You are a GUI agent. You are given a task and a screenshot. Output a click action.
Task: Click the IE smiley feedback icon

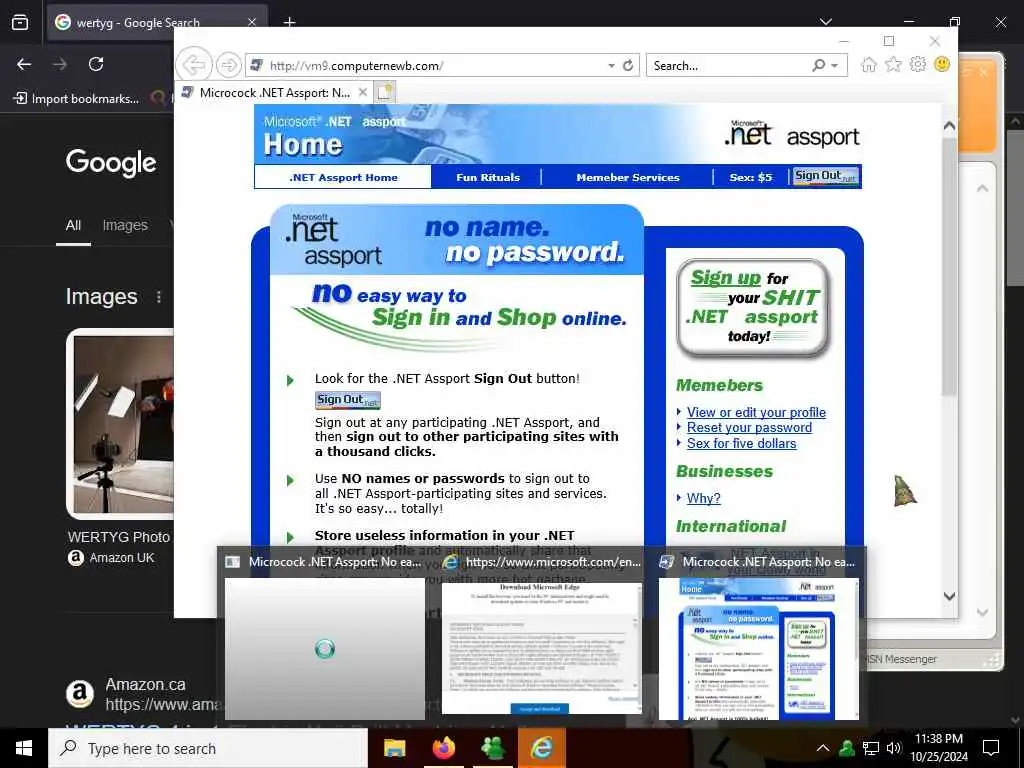tap(942, 64)
